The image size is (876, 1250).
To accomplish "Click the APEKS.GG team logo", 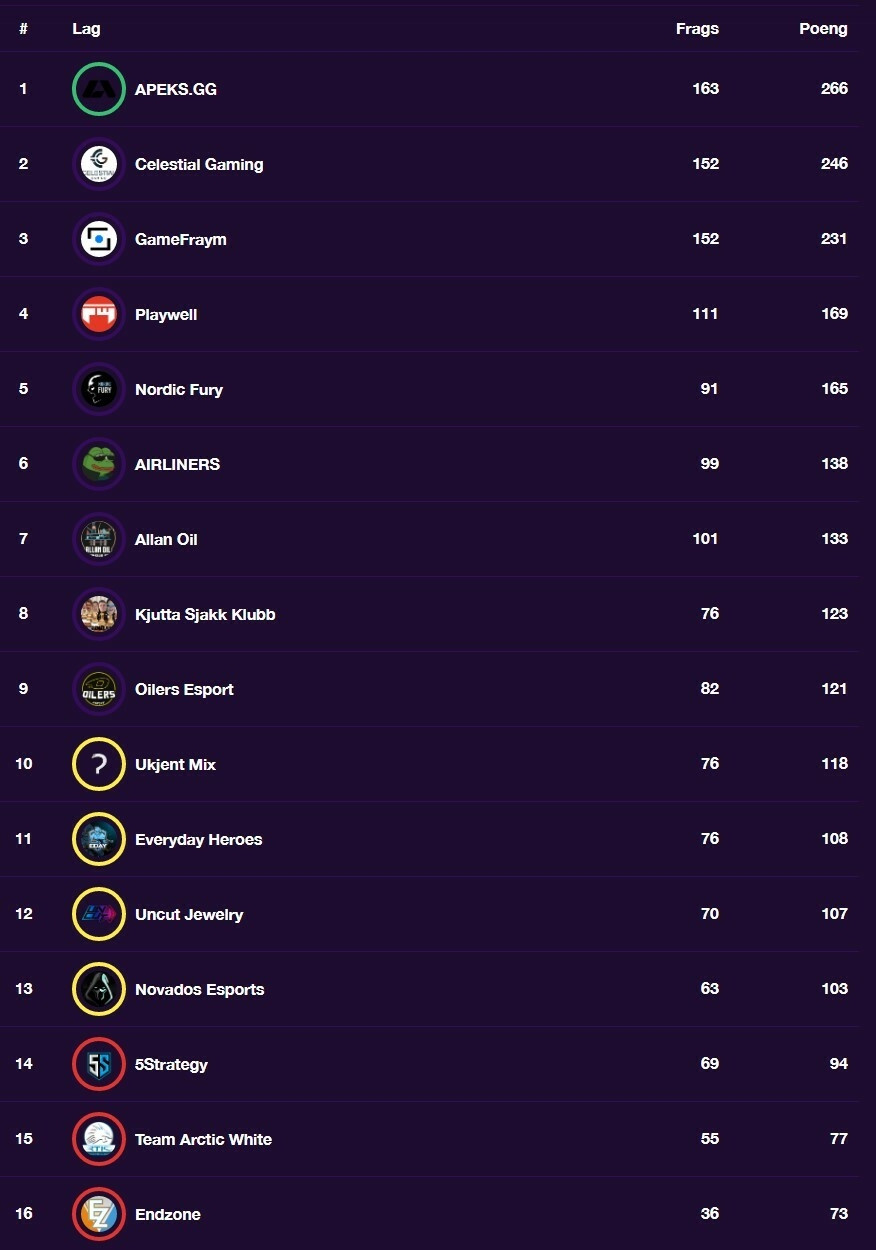I will point(99,89).
